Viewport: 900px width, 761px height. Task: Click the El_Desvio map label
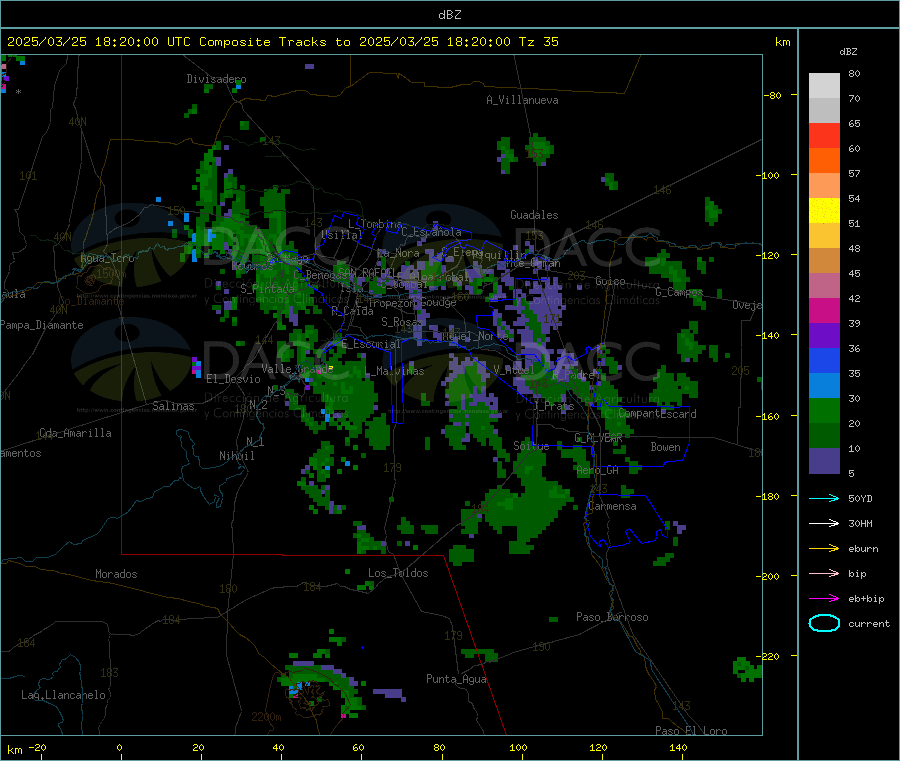[234, 379]
